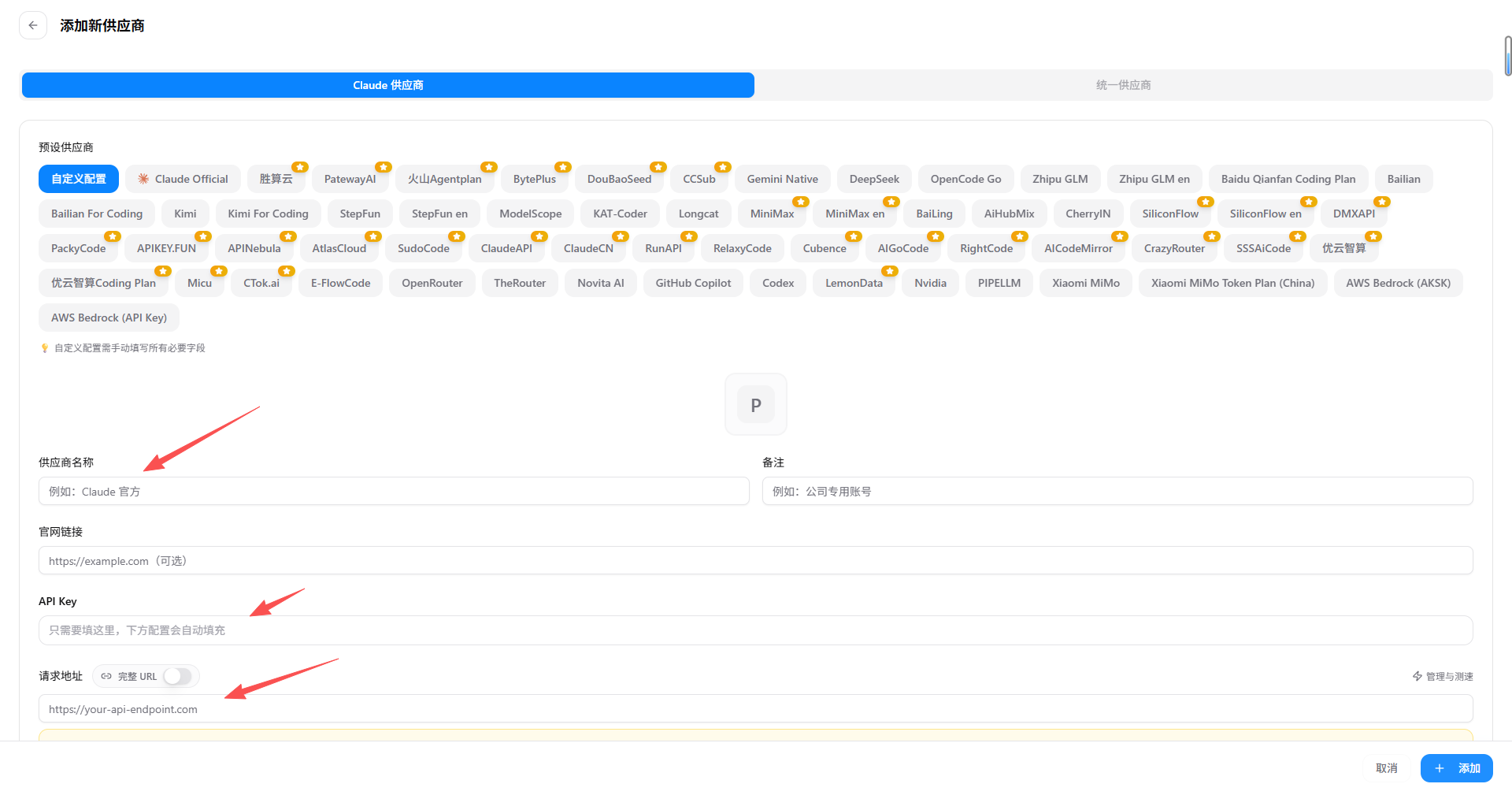
Task: Click the vertical scrollbar thumb
Action: tap(1508, 55)
